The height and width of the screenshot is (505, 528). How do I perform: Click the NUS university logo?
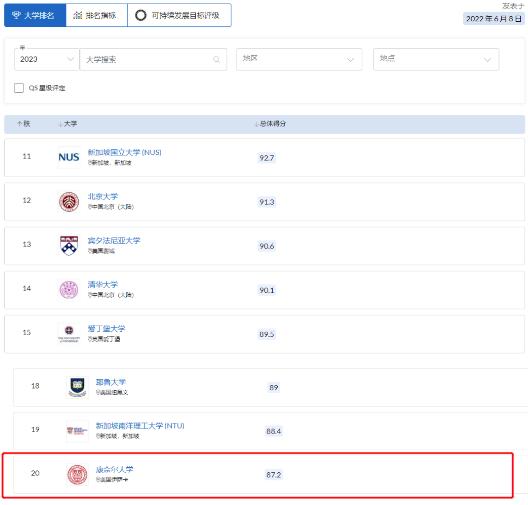69,157
